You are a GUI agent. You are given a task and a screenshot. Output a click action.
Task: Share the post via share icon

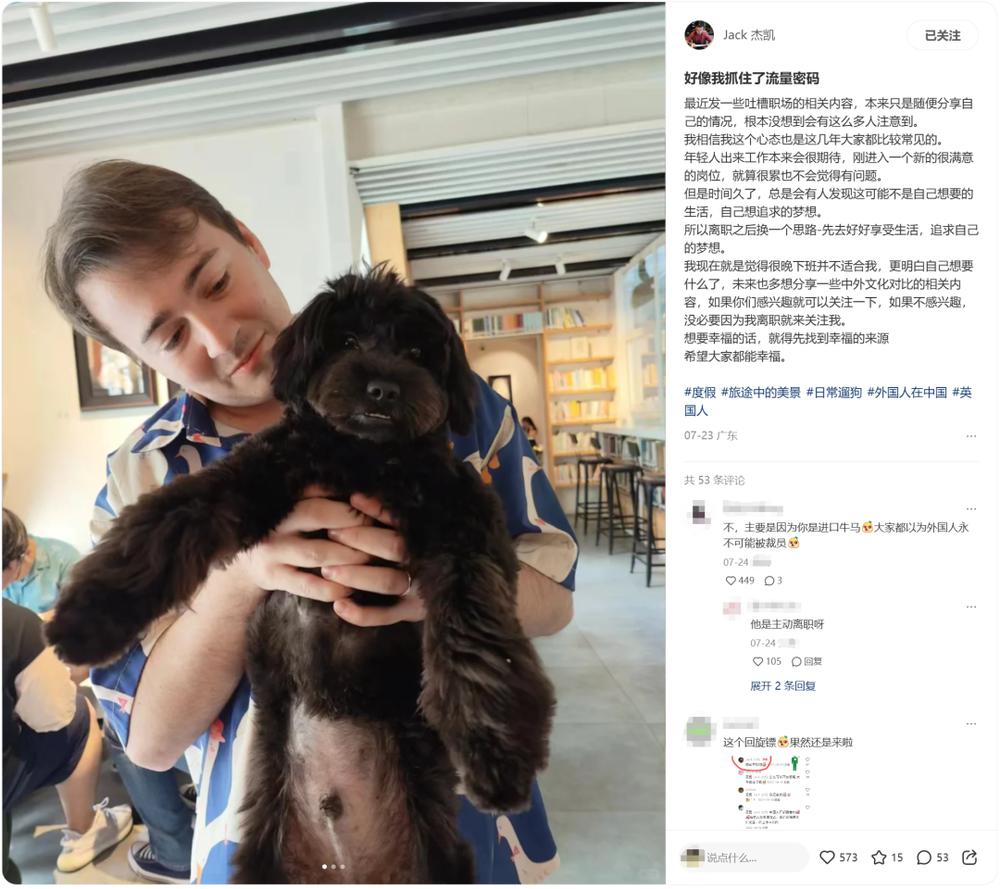969,857
